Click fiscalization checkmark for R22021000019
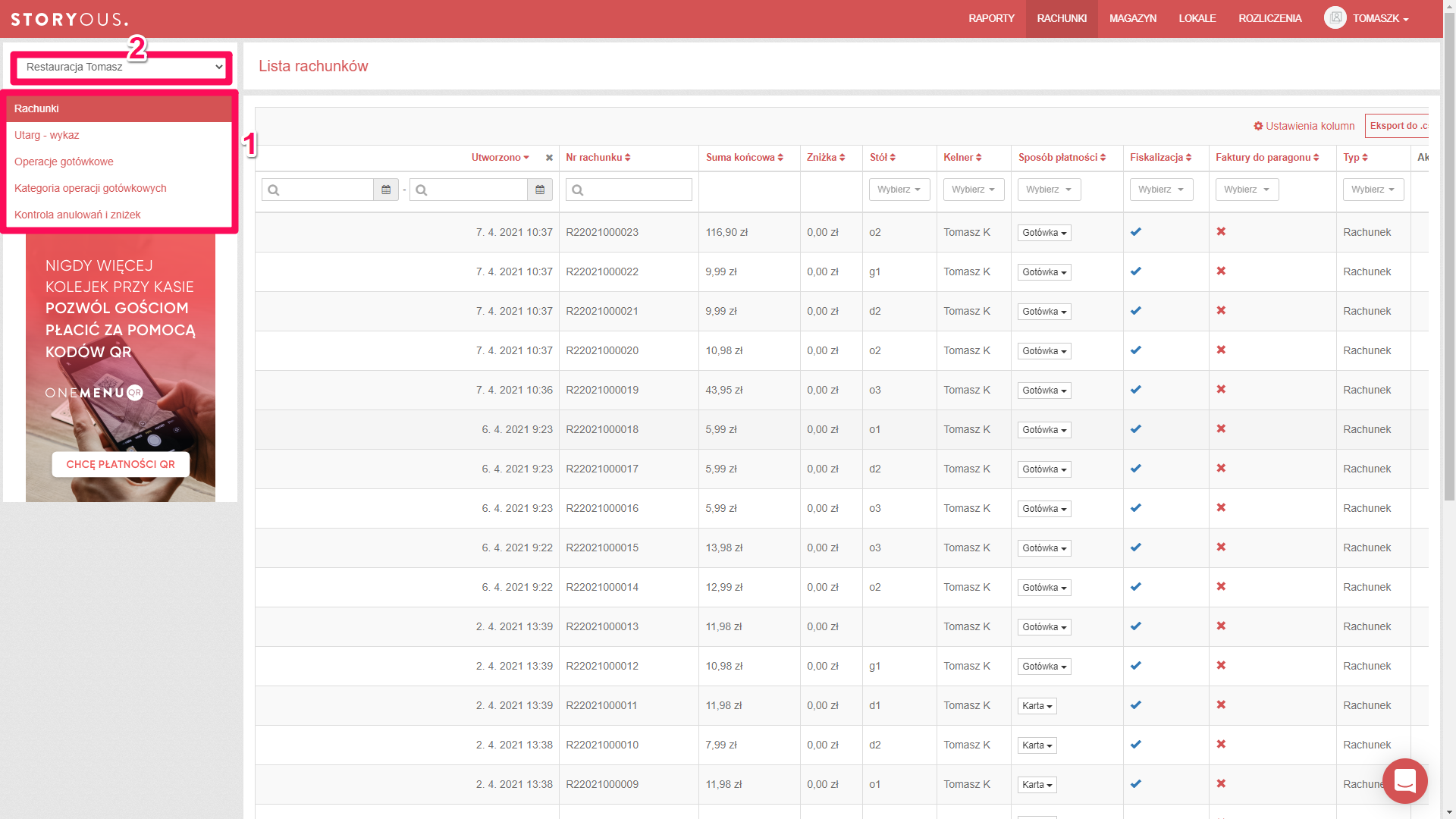The width and height of the screenshot is (1456, 819). pyautogui.click(x=1135, y=390)
